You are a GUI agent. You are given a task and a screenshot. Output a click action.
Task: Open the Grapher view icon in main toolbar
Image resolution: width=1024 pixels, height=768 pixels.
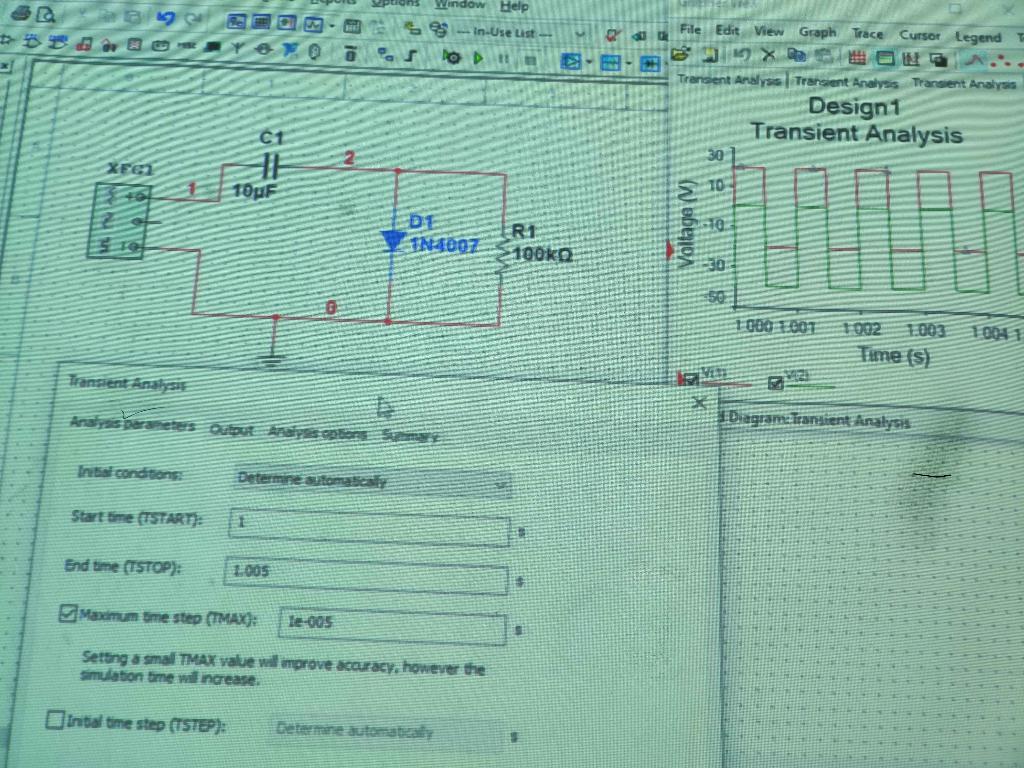pos(313,25)
